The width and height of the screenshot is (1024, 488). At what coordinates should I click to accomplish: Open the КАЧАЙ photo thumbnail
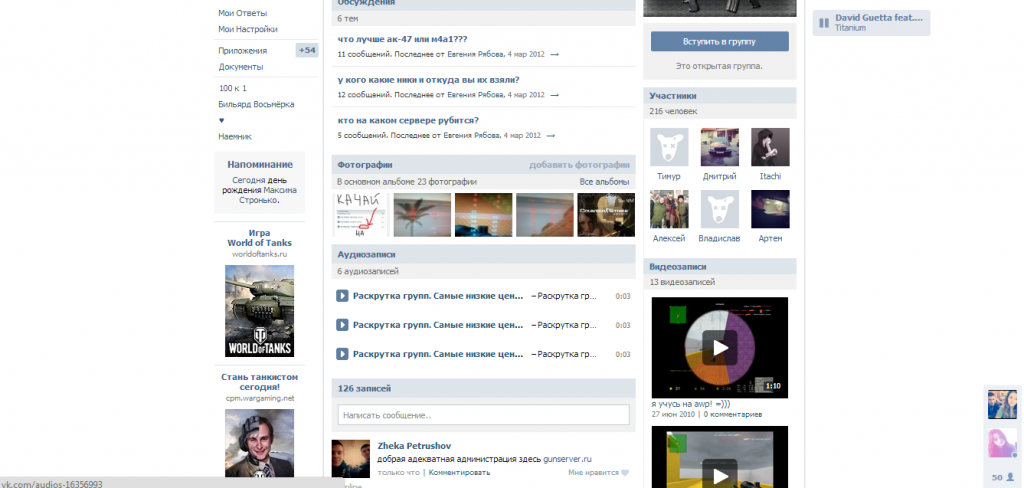coord(360,214)
